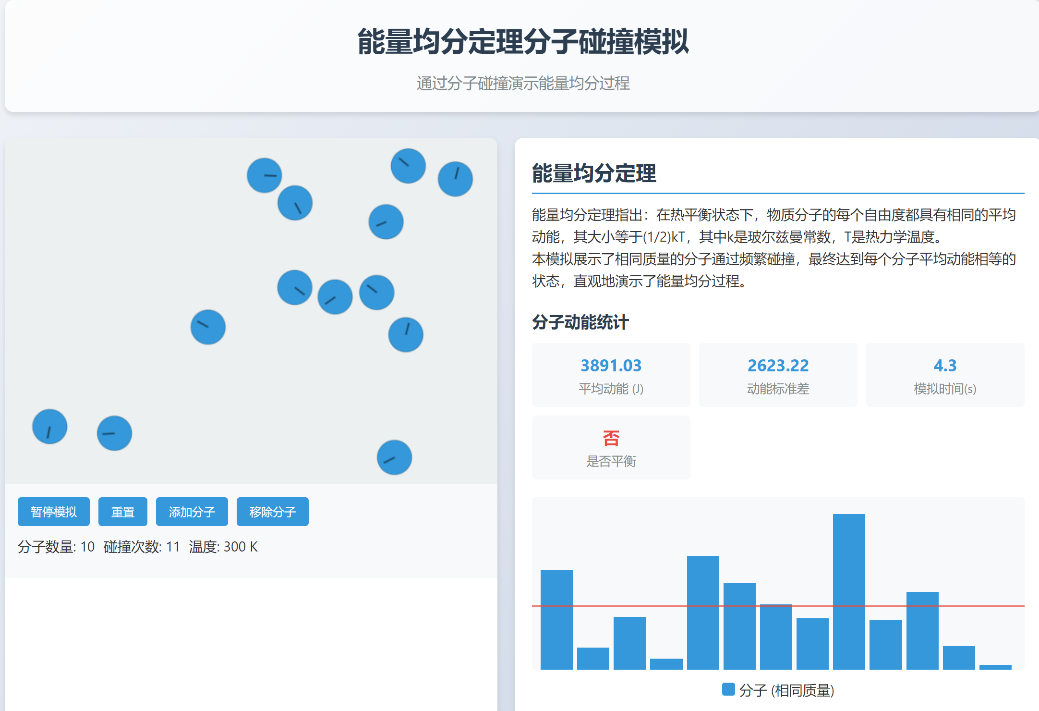This screenshot has height=711, width=1039.
Task: Add a molecule with 添加分子
Action: [x=192, y=512]
